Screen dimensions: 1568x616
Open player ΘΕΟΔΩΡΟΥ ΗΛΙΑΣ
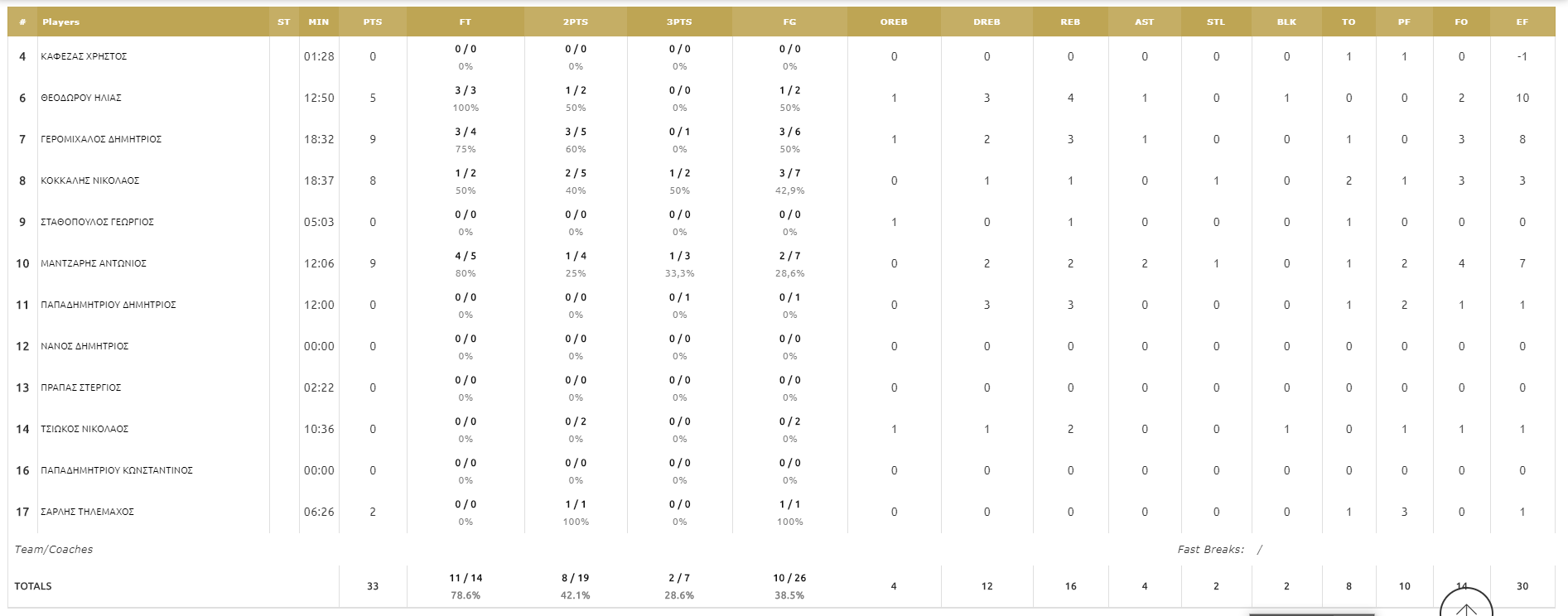click(81, 98)
